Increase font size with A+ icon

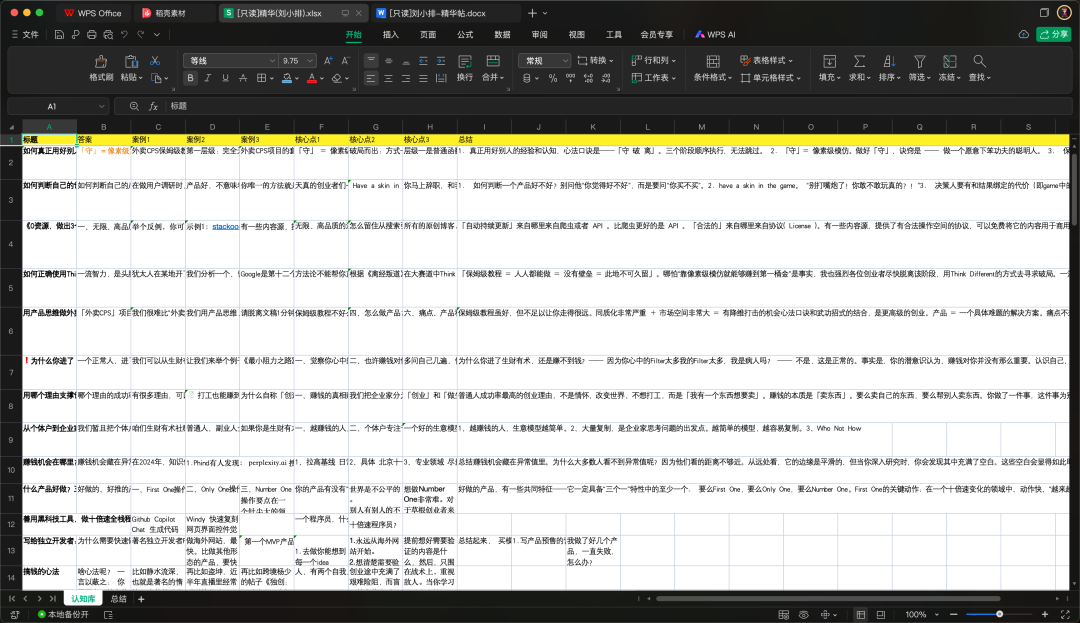click(329, 61)
